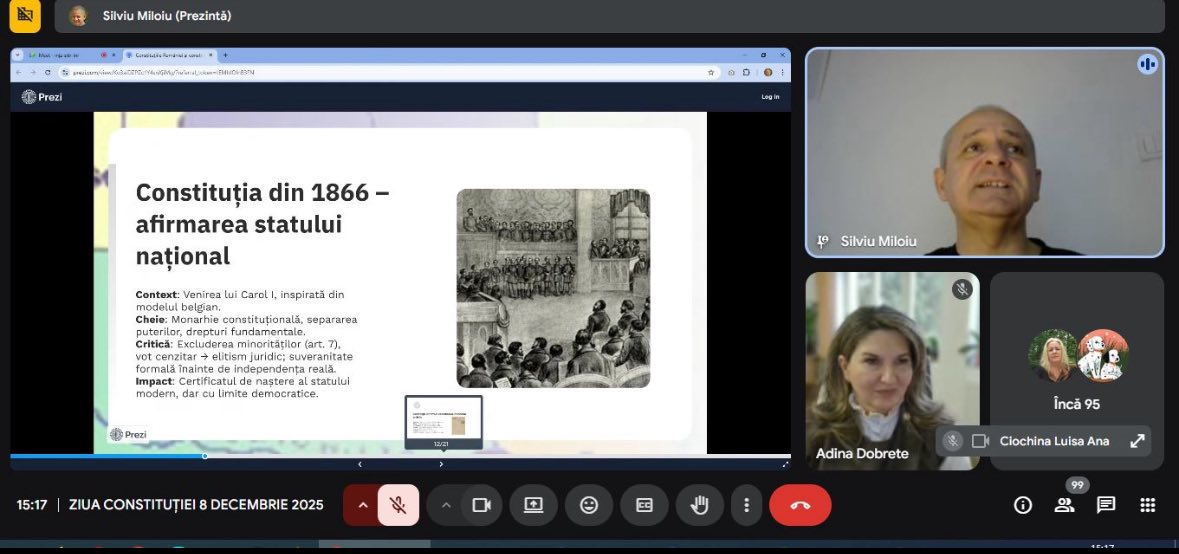Unmute the microphone in the call bar
Image resolution: width=1179 pixels, height=554 pixels.
398,505
